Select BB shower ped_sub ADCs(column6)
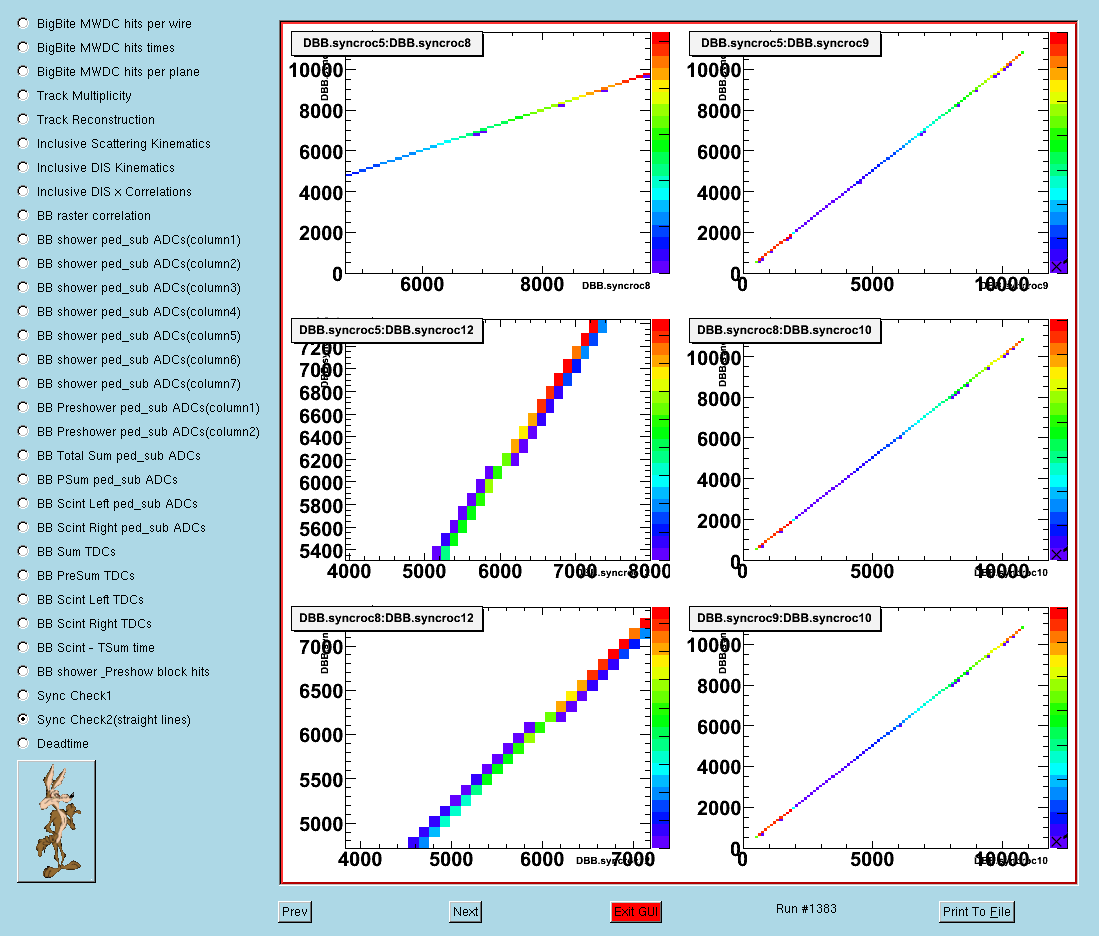This screenshot has width=1099, height=936. (23, 359)
